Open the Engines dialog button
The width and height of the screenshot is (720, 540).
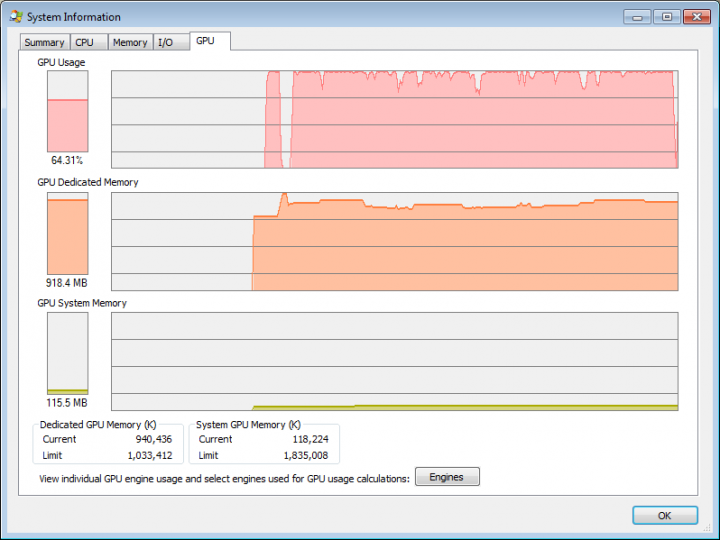[x=447, y=477]
